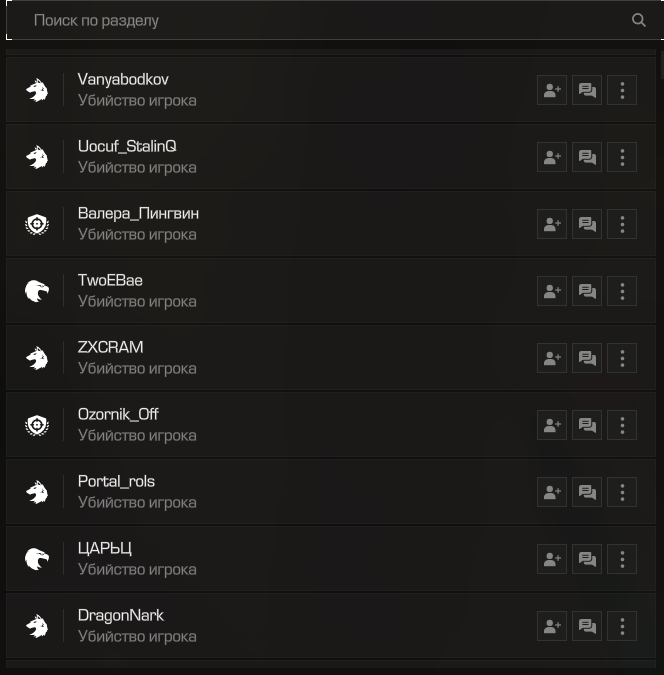
Task: Click the wolf faction icon next to Vanyabodkov
Action: point(37,90)
